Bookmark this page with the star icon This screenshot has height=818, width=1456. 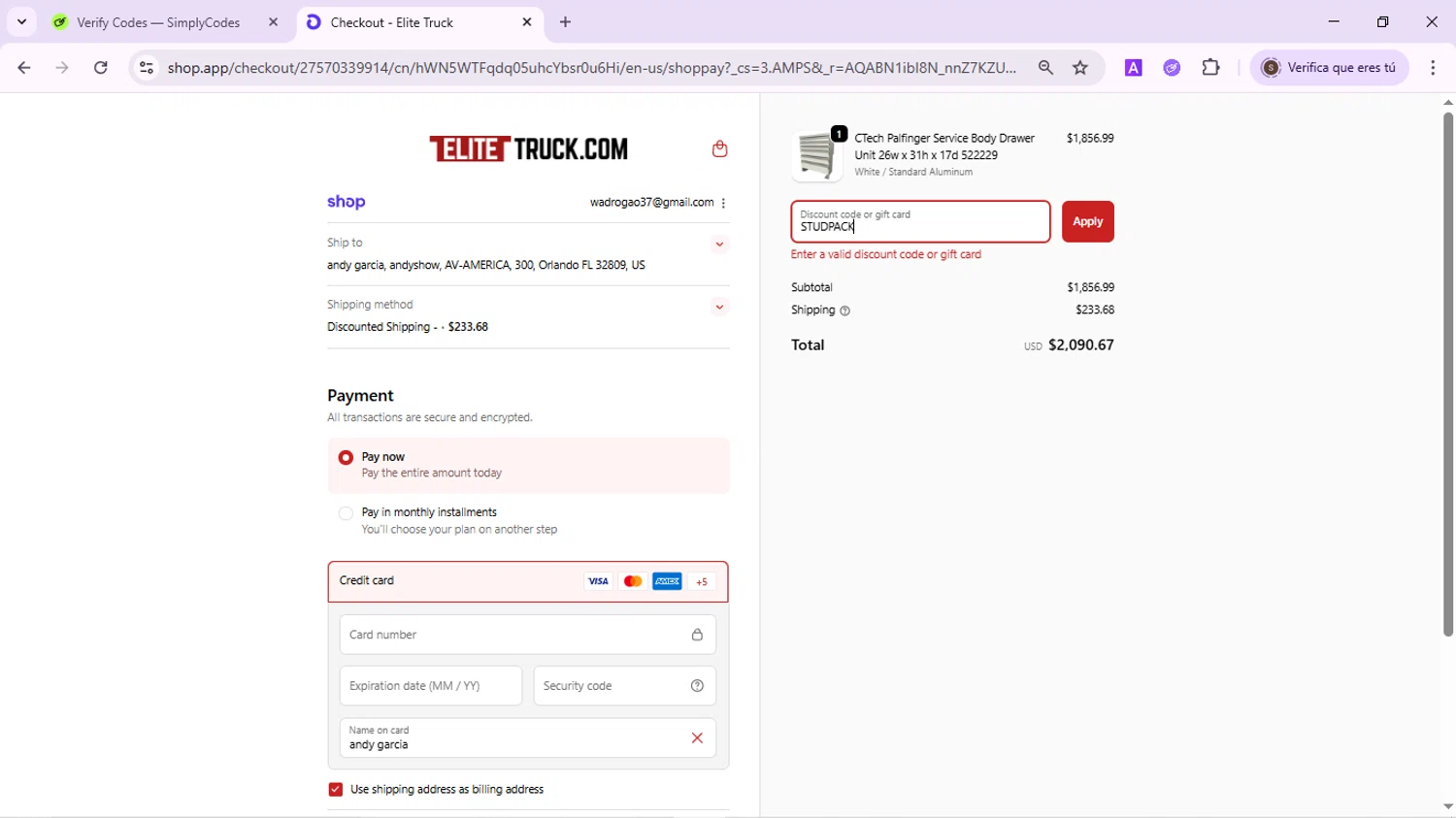click(x=1080, y=68)
